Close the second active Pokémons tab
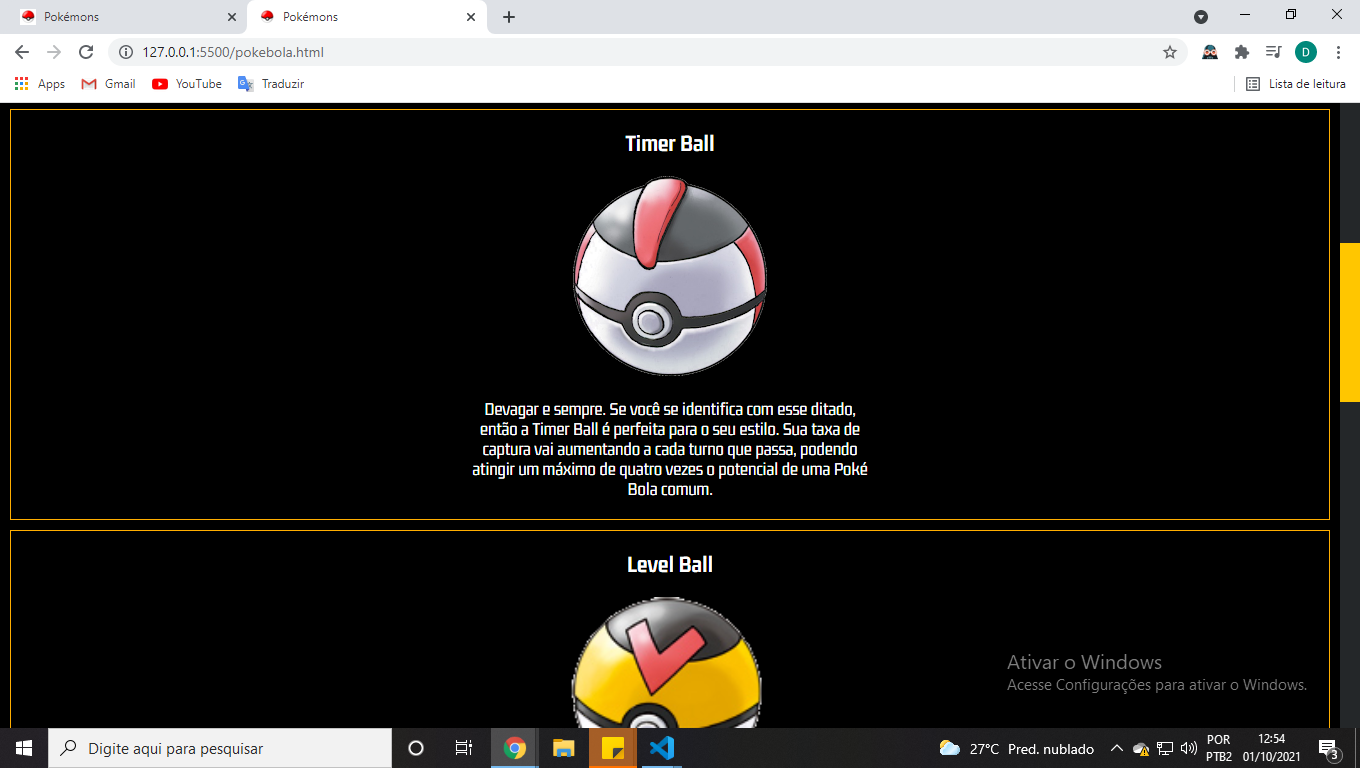Image resolution: width=1360 pixels, height=768 pixels. 471,17
